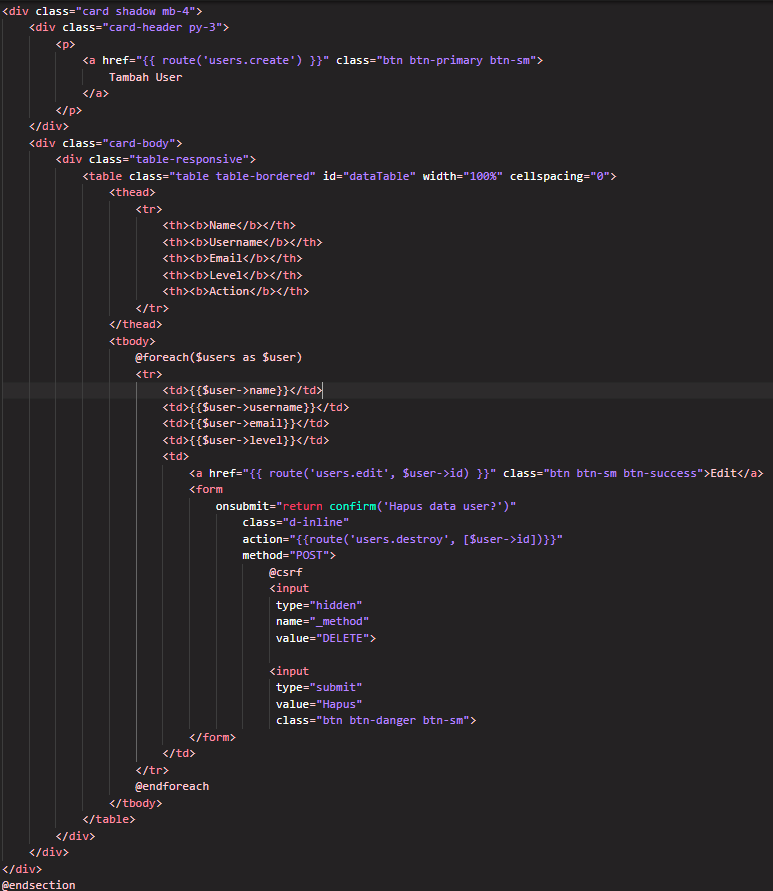Click the closing </form> tag
Screen dimensions: 773x891
tap(213, 737)
